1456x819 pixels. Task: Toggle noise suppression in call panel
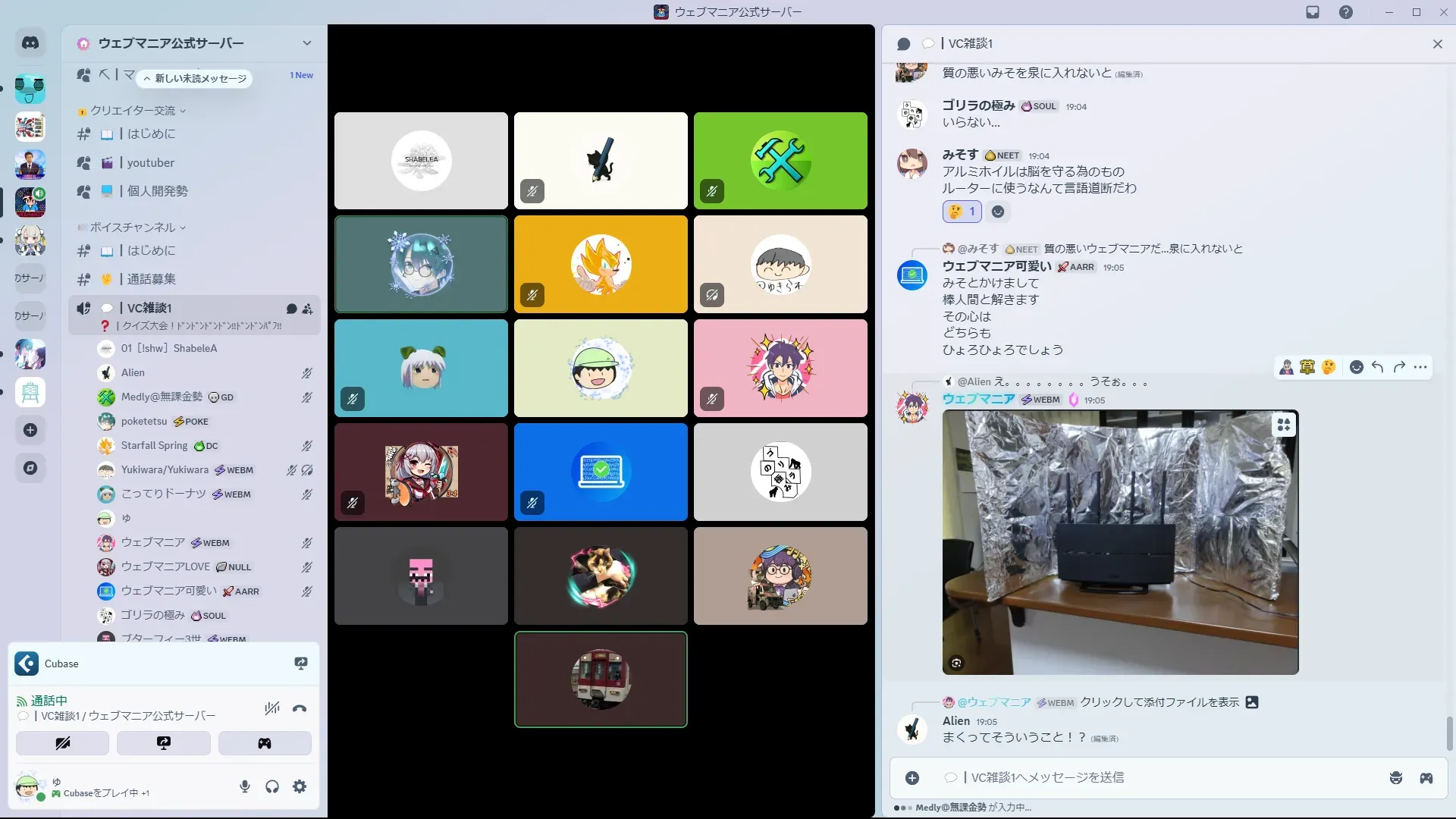tap(272, 709)
